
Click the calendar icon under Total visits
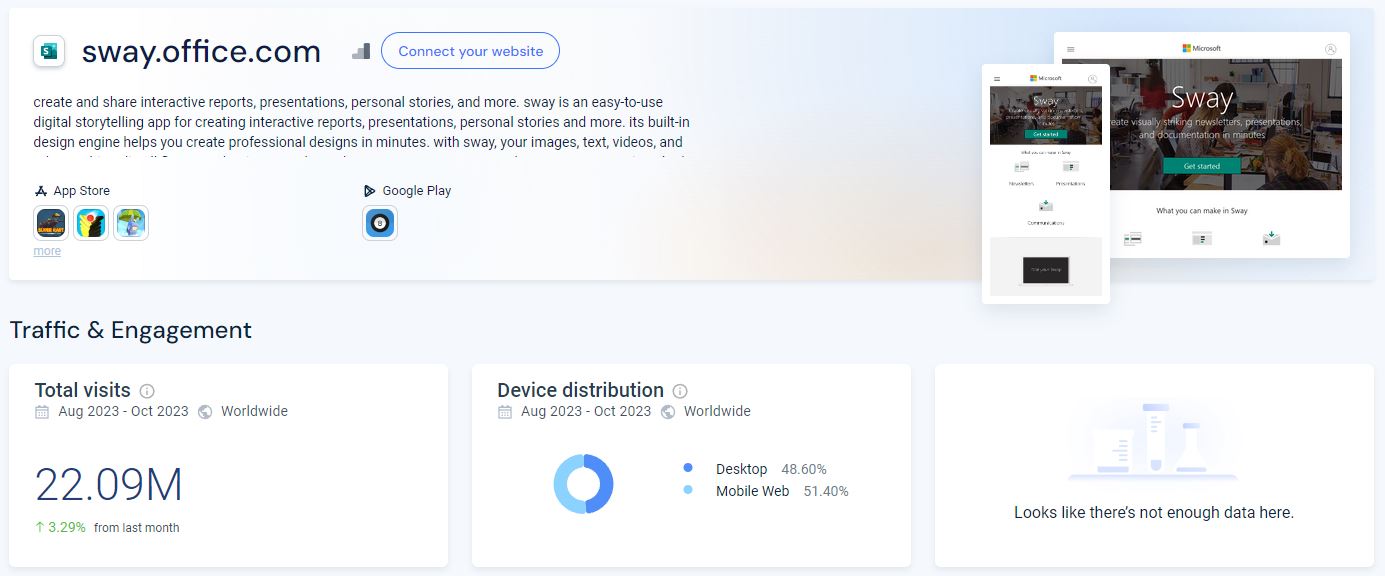click(42, 412)
